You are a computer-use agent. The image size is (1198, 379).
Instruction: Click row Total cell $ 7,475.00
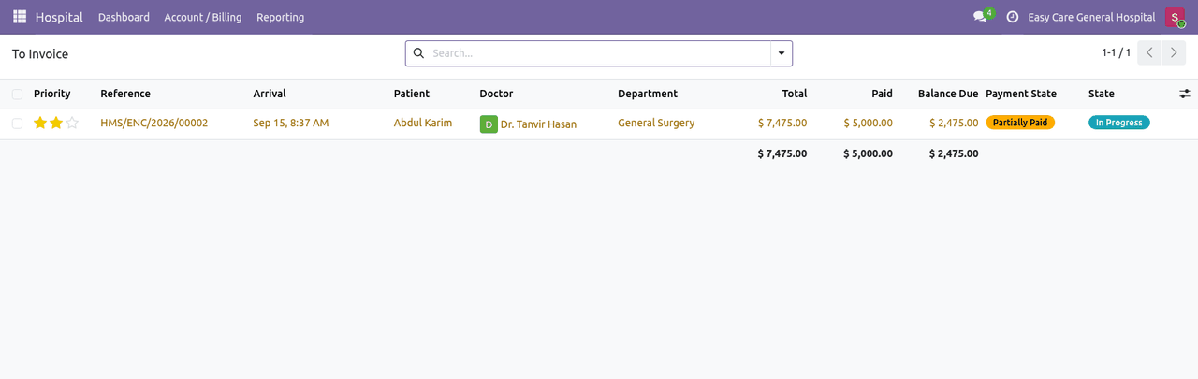782,122
